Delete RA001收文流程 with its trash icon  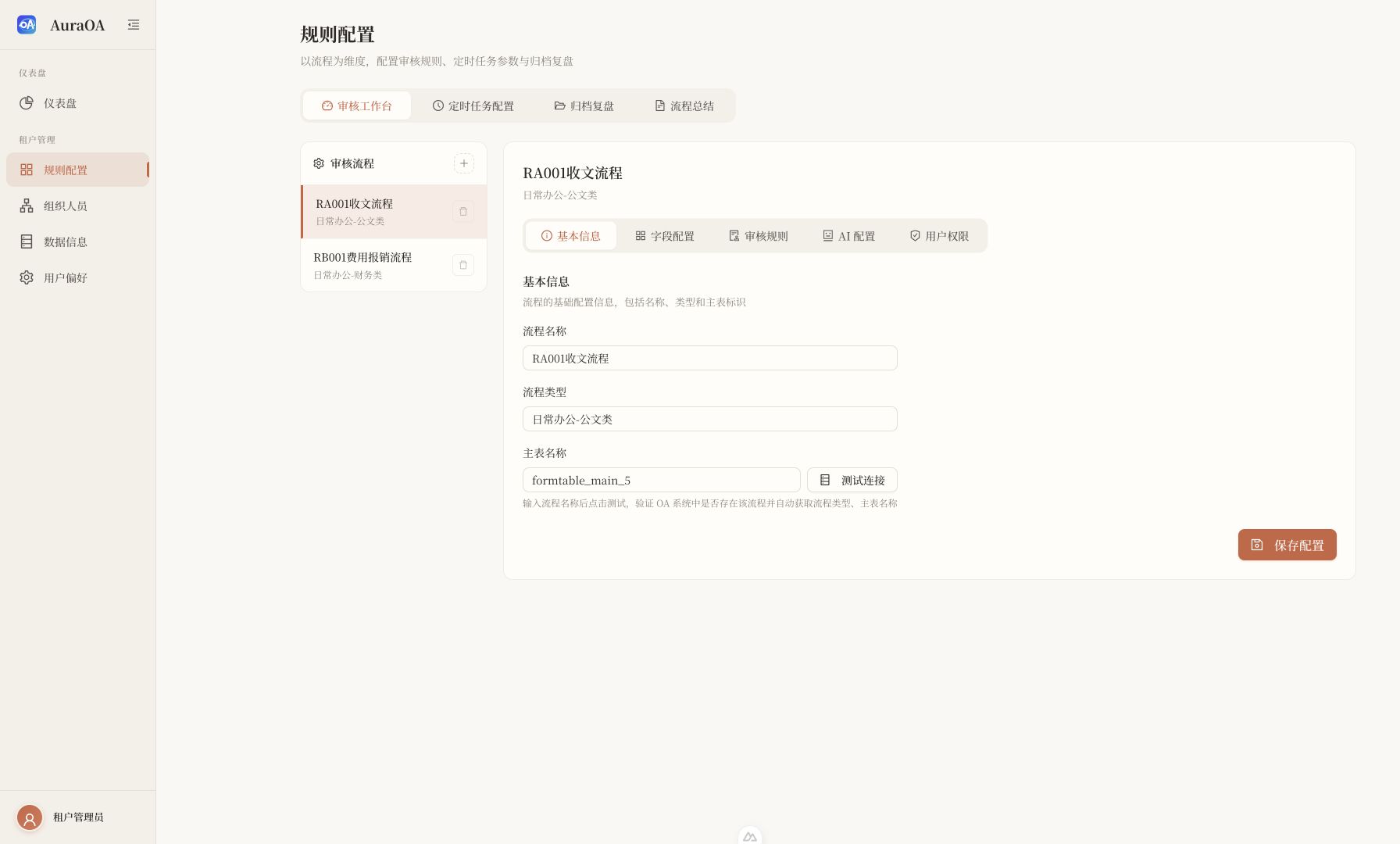(463, 212)
